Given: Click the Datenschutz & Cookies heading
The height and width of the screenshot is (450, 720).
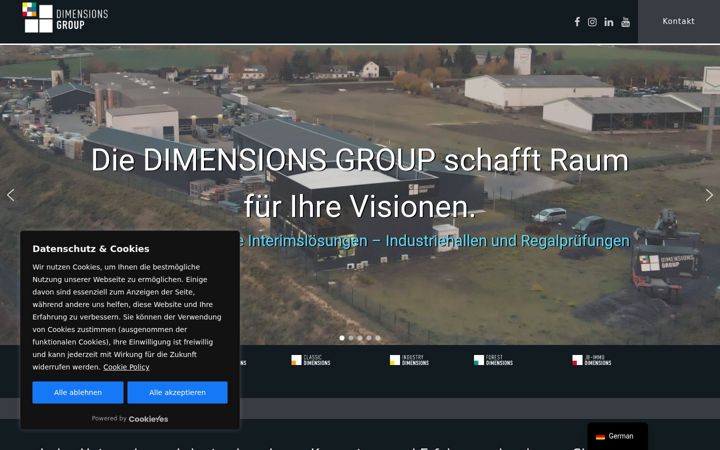Looking at the screenshot, I should [x=91, y=249].
